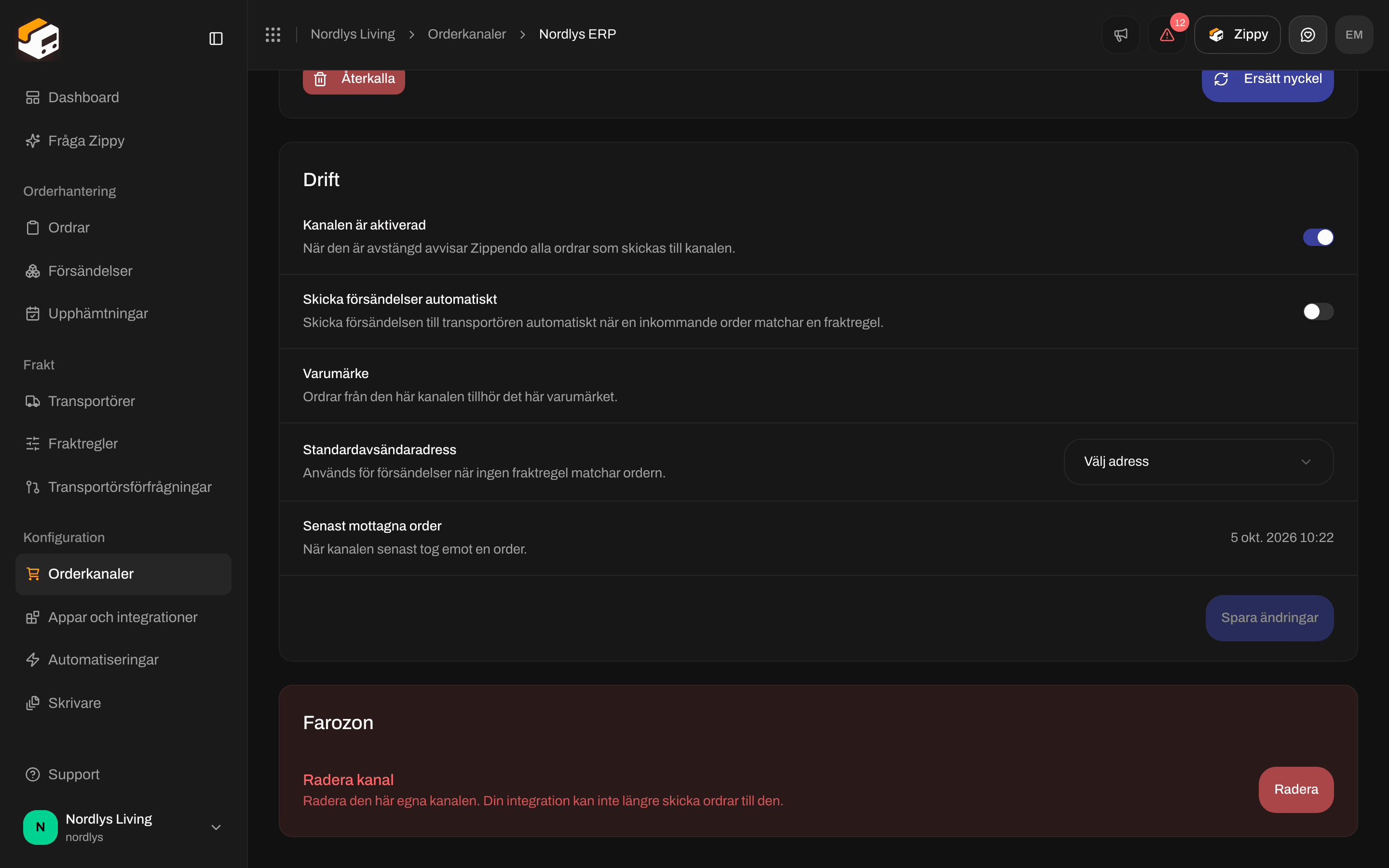Disable the Kanalen är aktiverad toggle

[1318, 237]
